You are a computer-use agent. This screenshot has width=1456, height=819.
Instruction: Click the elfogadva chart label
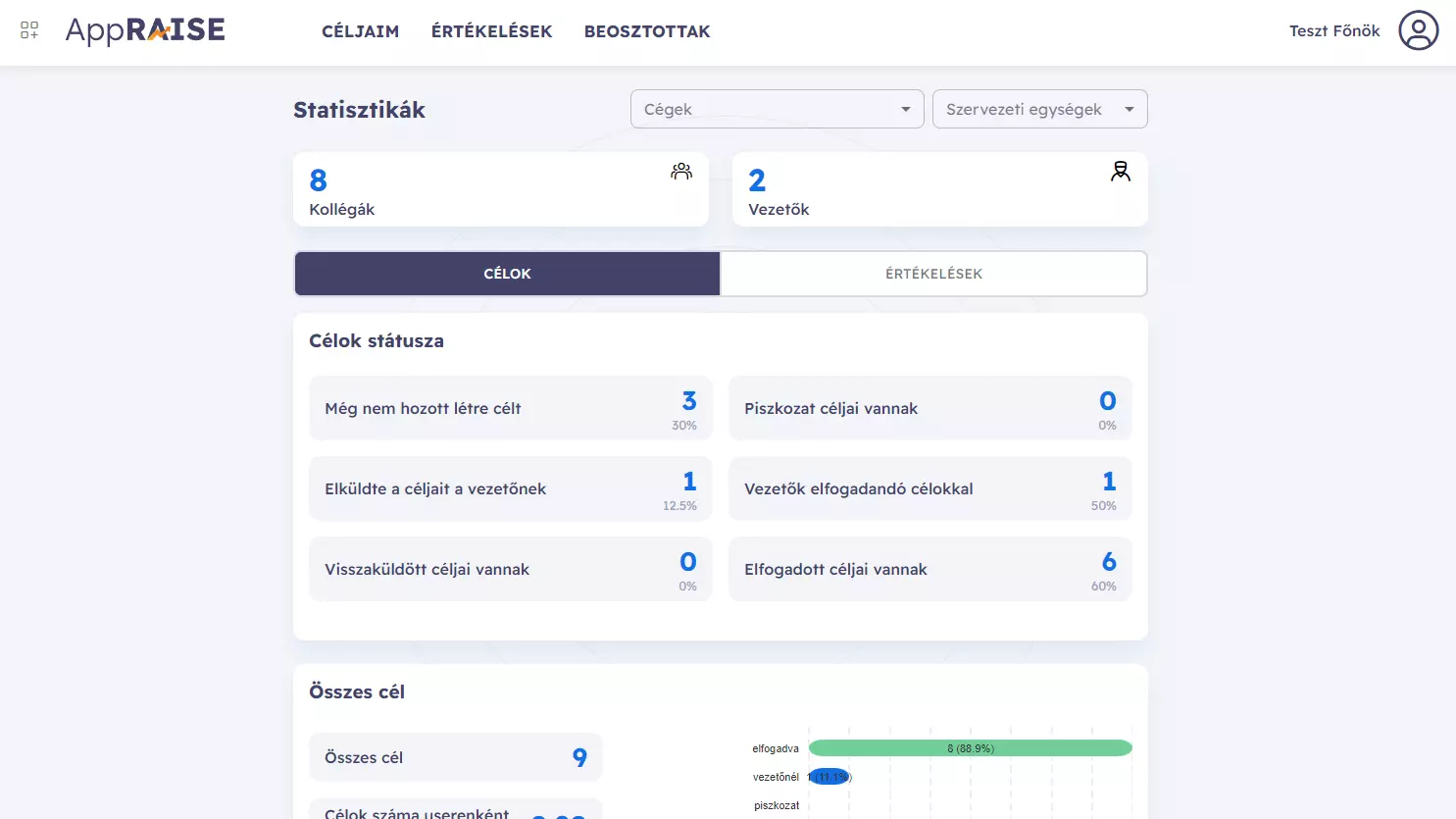(x=776, y=748)
